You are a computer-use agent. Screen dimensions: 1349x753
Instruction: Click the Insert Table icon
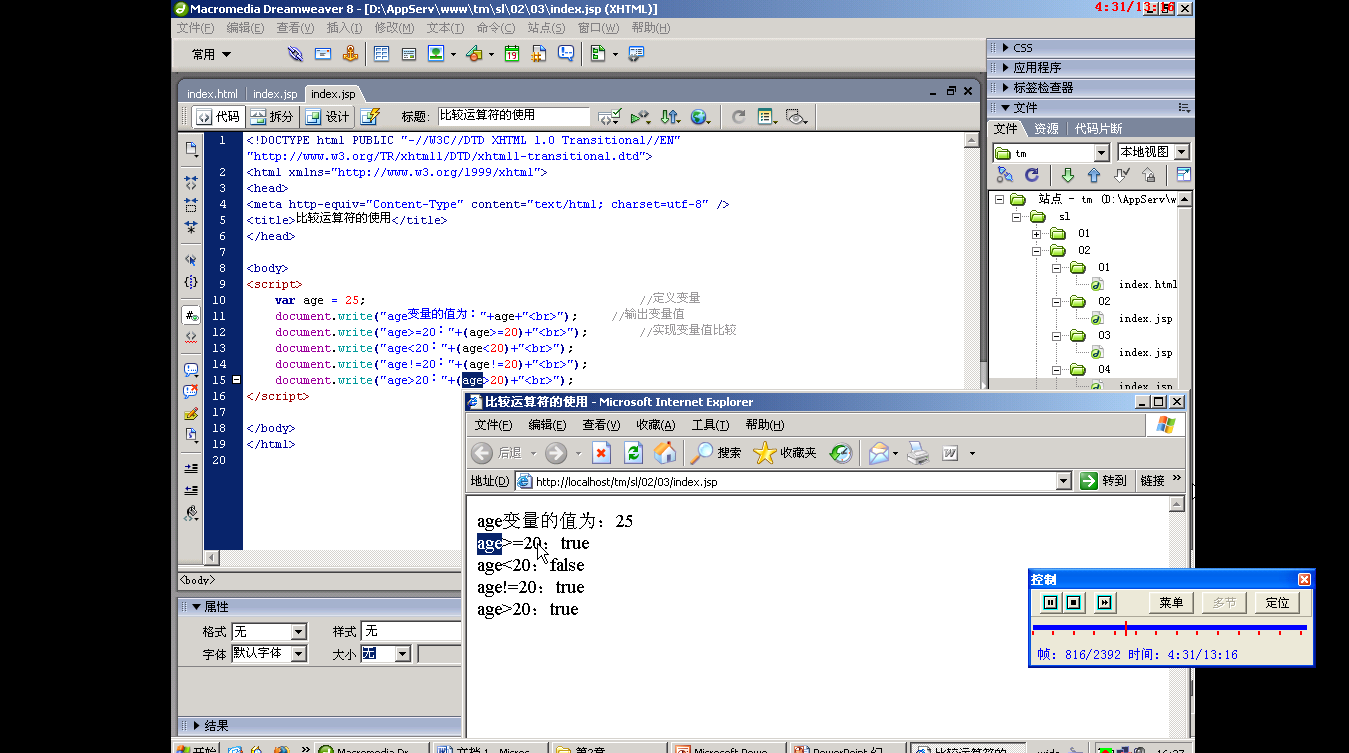(382, 54)
